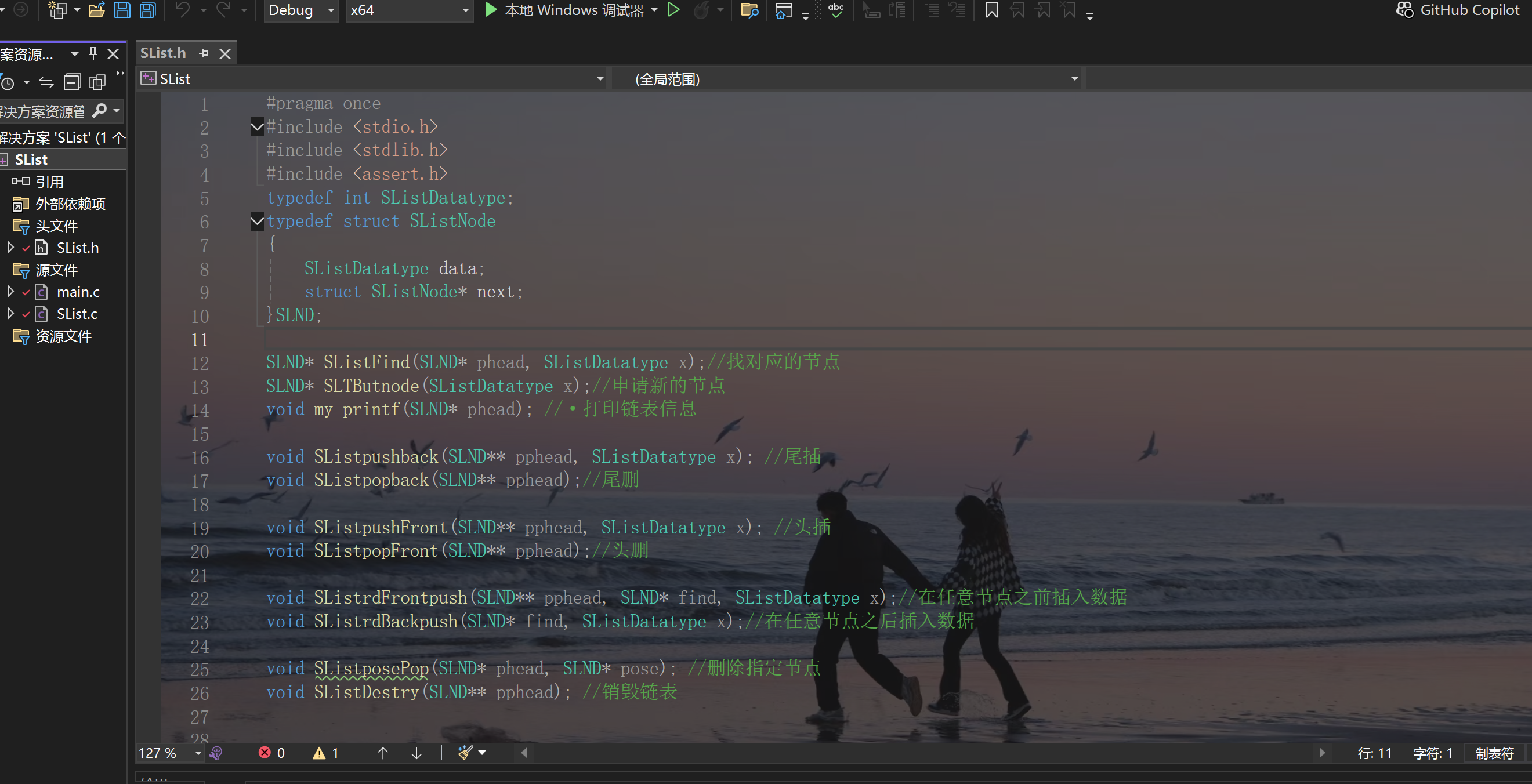Screen dimensions: 1532x784
Task: Pin the SList.h editor tab
Action: (204, 53)
